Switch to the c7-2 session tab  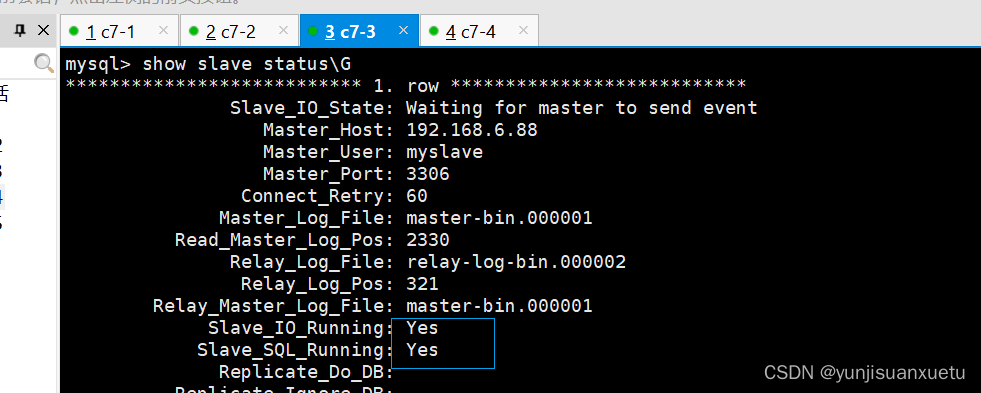(x=239, y=31)
